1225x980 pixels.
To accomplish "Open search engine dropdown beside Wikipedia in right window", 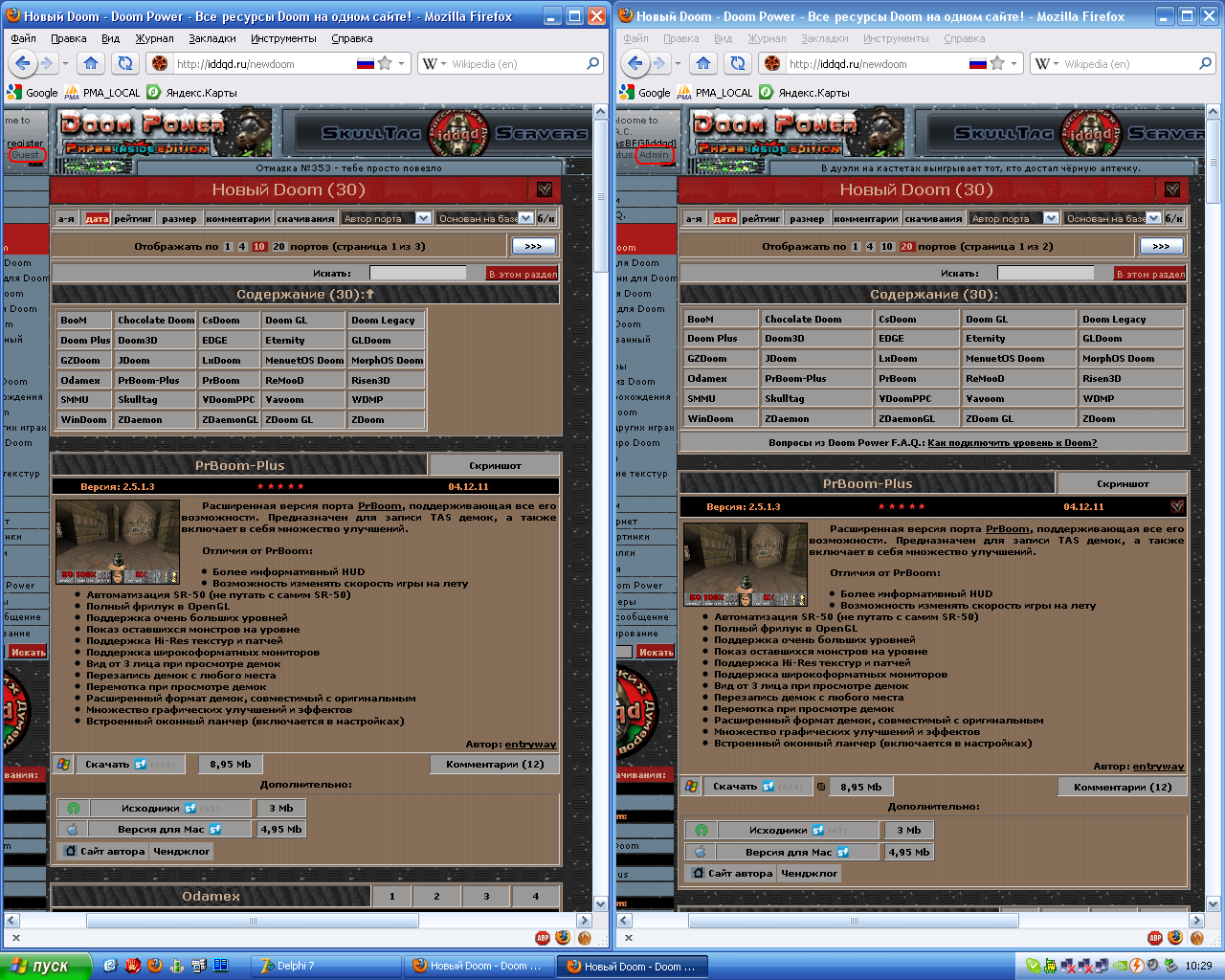I will click(x=1047, y=63).
